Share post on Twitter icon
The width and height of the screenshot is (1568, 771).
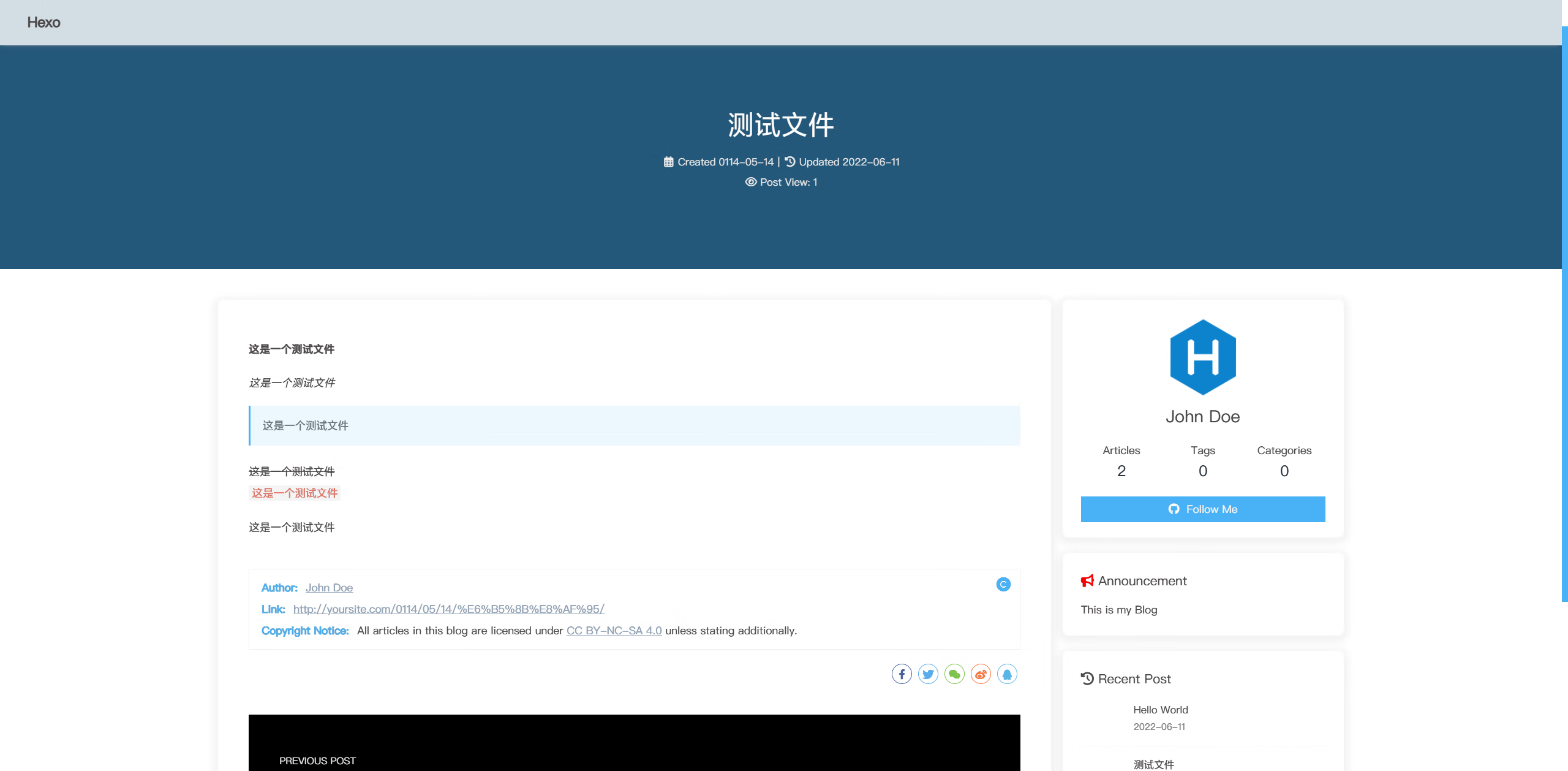pos(928,674)
